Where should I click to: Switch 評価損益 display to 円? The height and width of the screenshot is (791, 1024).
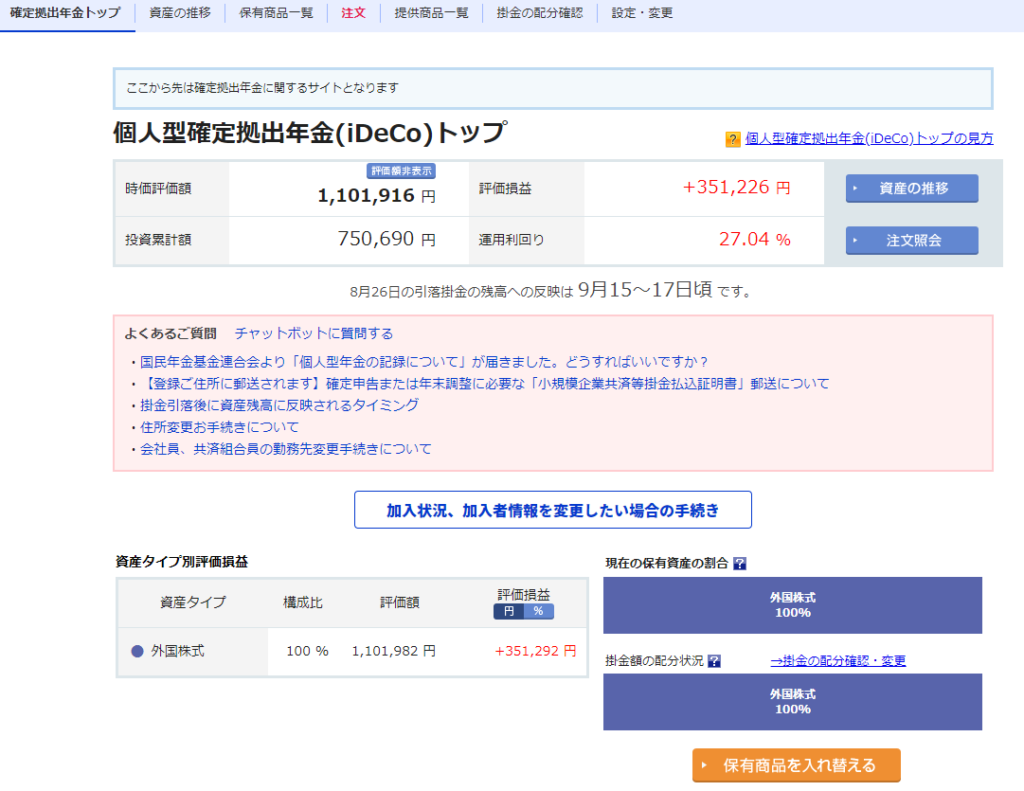coord(508,611)
